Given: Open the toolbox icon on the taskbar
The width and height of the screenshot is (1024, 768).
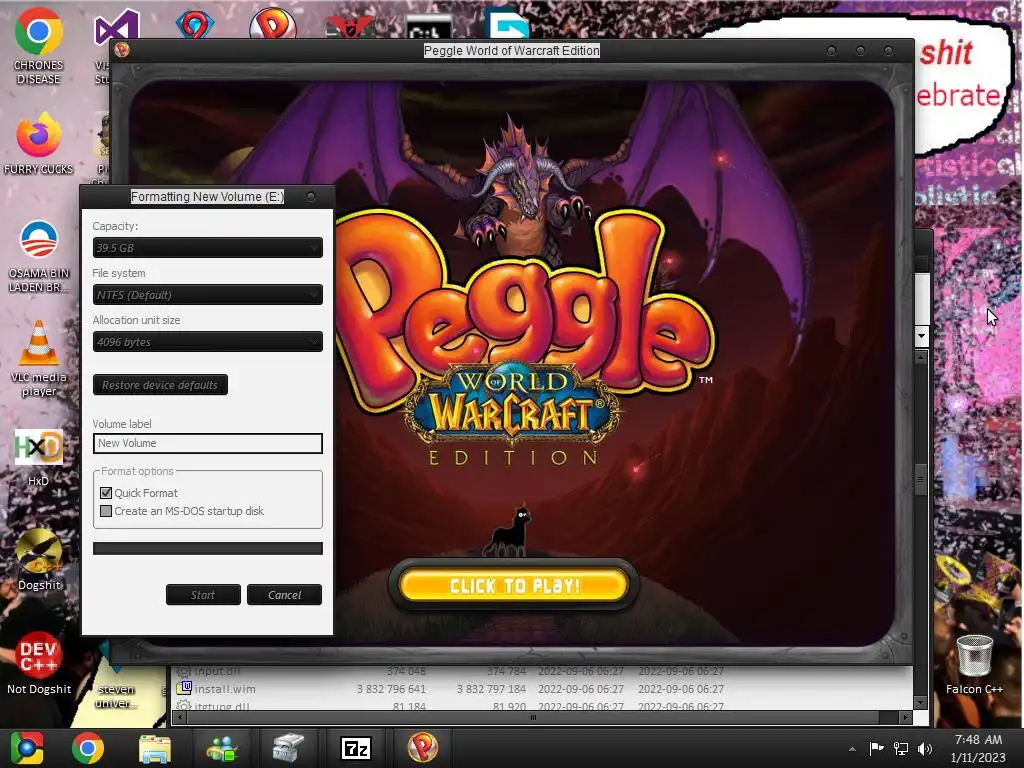Looking at the screenshot, I should pyautogui.click(x=288, y=748).
